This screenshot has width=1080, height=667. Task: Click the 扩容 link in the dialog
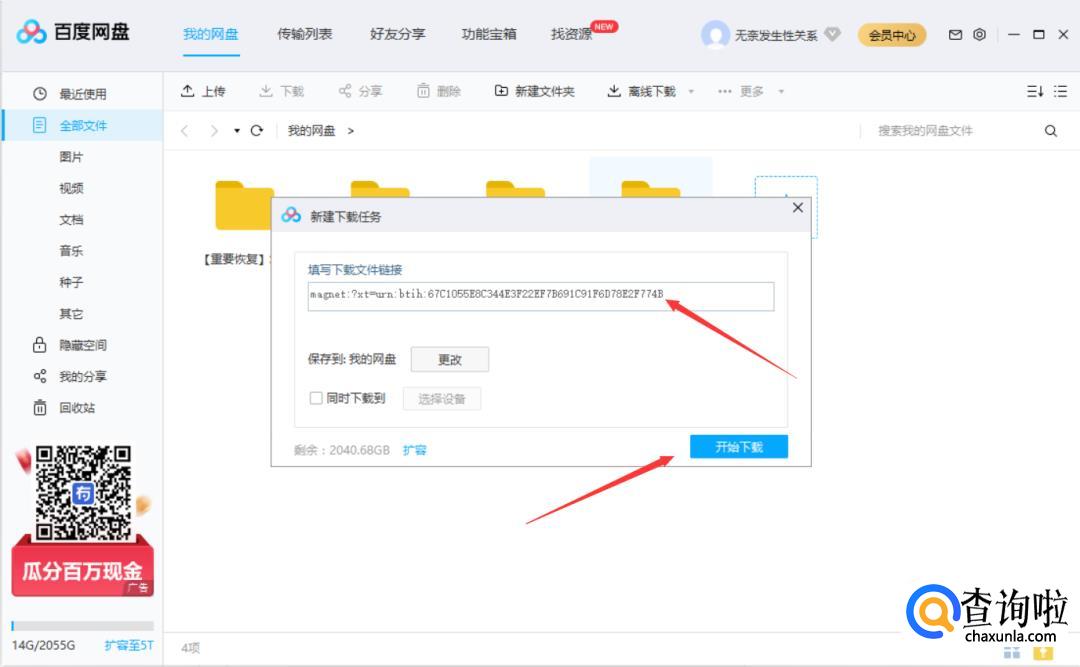click(x=414, y=450)
